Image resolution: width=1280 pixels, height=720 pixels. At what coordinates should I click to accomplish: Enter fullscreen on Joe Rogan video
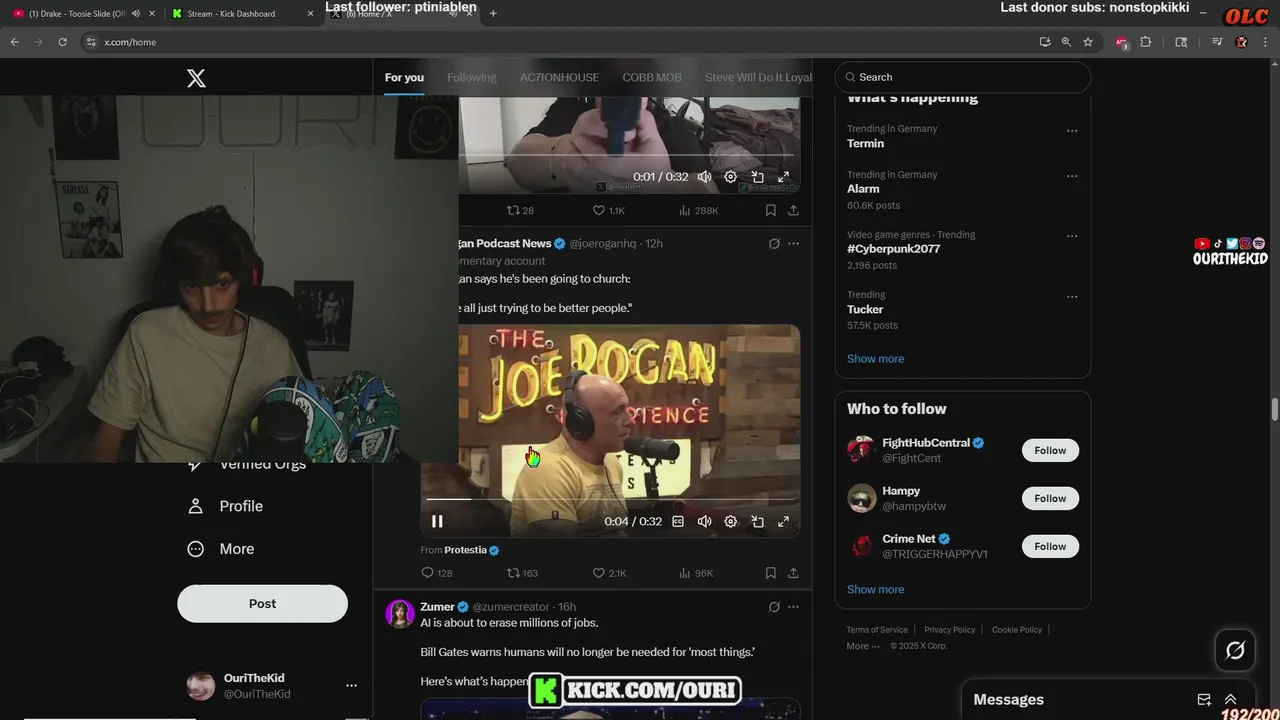[784, 521]
